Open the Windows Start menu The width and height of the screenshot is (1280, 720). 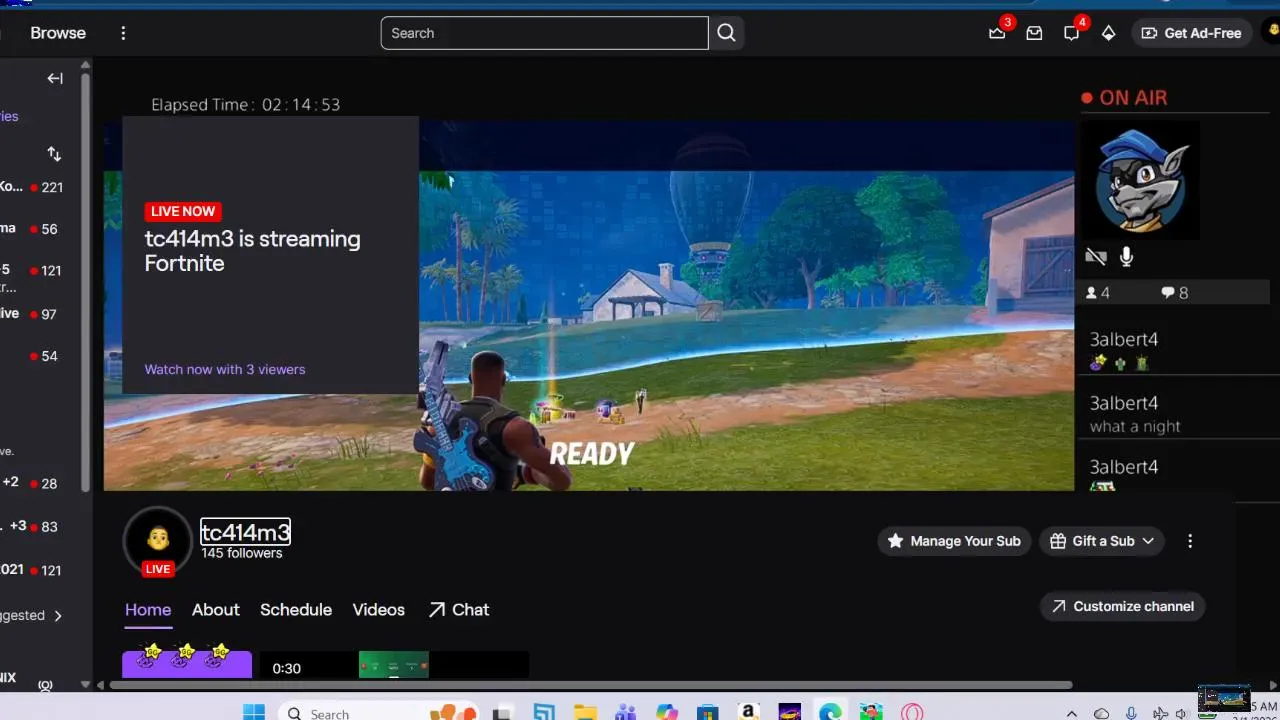(x=254, y=713)
